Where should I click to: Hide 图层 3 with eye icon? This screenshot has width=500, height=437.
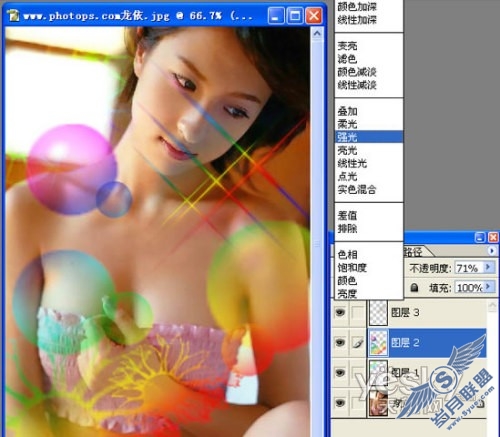point(340,312)
